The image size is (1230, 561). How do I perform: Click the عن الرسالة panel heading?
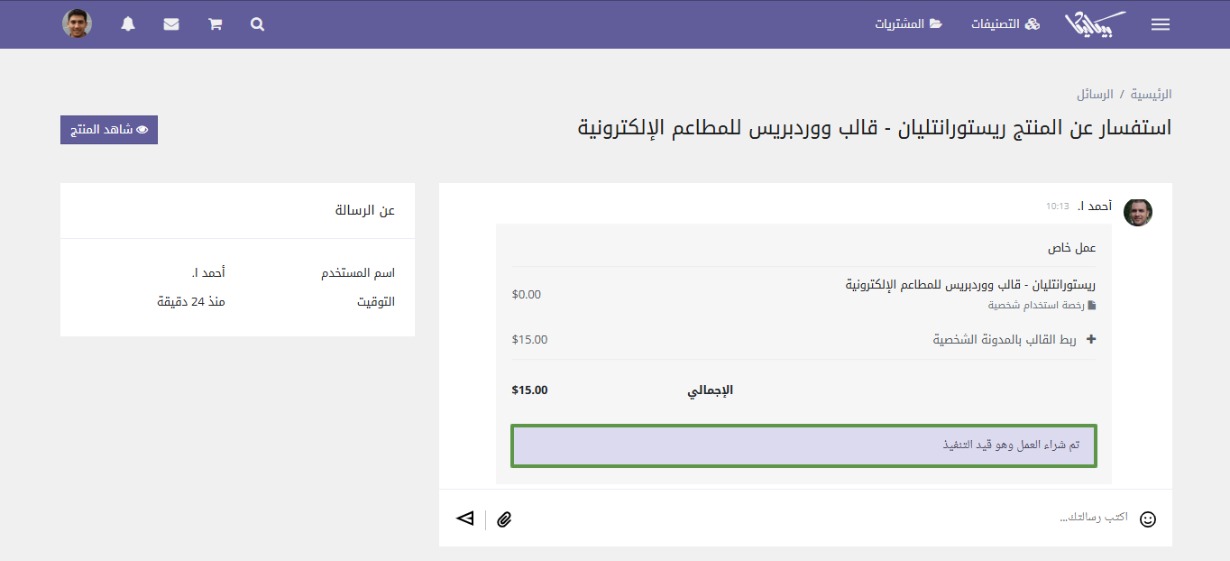(365, 210)
